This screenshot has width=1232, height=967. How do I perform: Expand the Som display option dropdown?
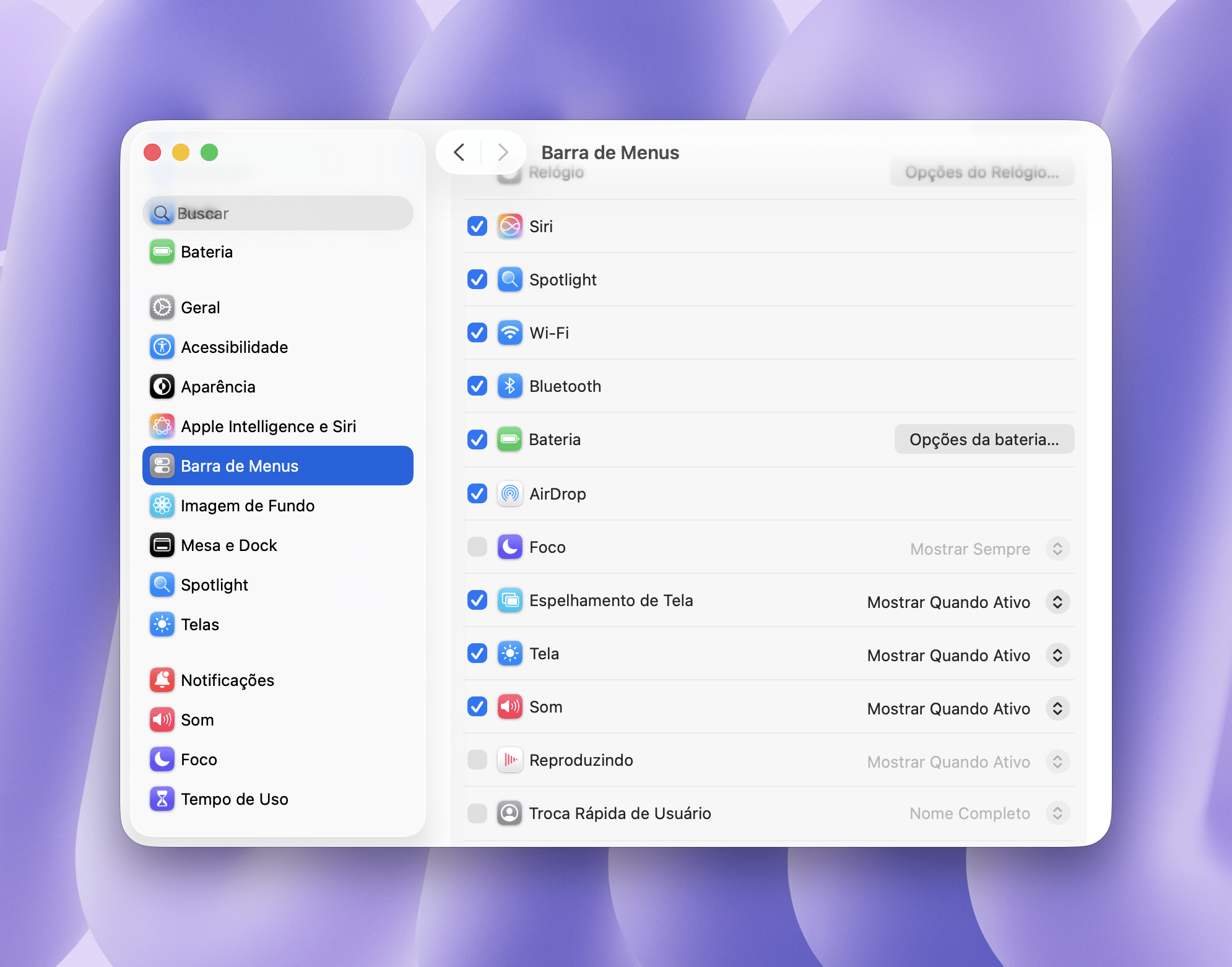click(1057, 708)
